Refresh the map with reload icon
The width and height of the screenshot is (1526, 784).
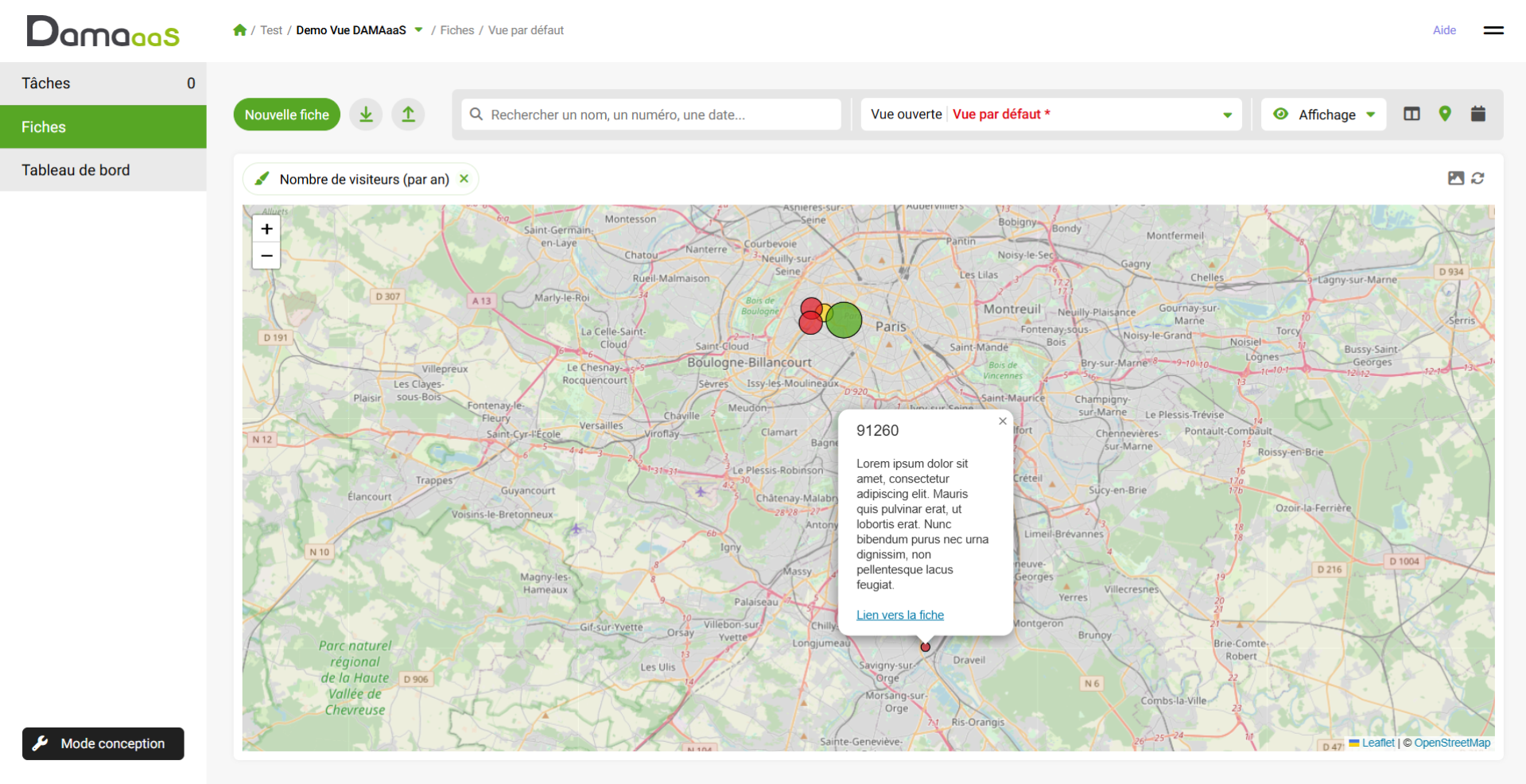pyautogui.click(x=1477, y=178)
